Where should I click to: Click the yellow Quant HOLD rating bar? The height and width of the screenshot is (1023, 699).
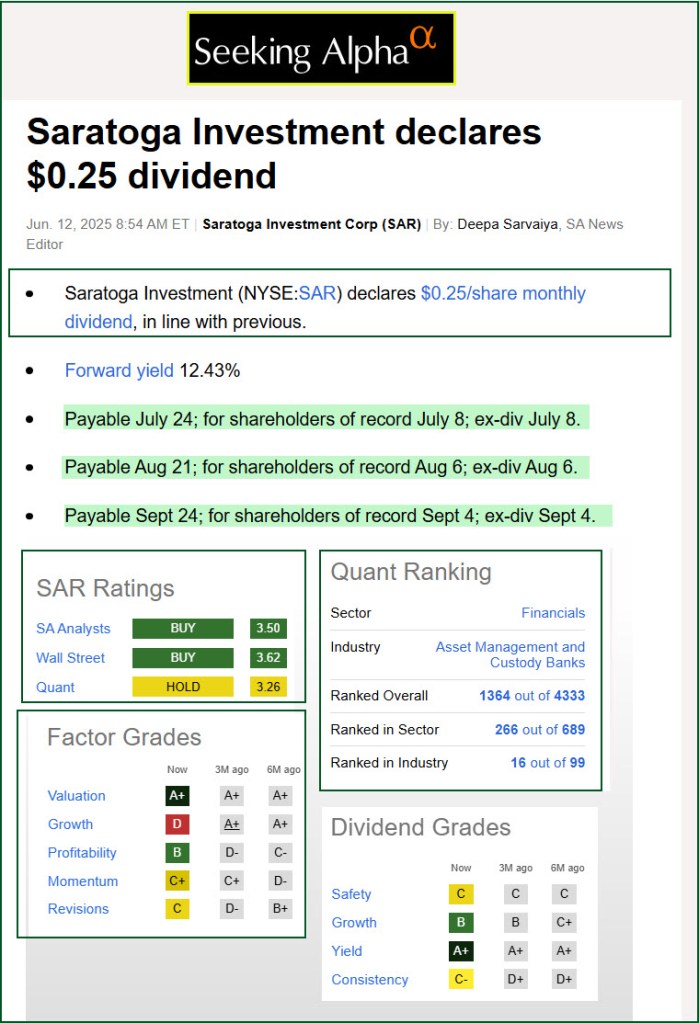coord(183,687)
